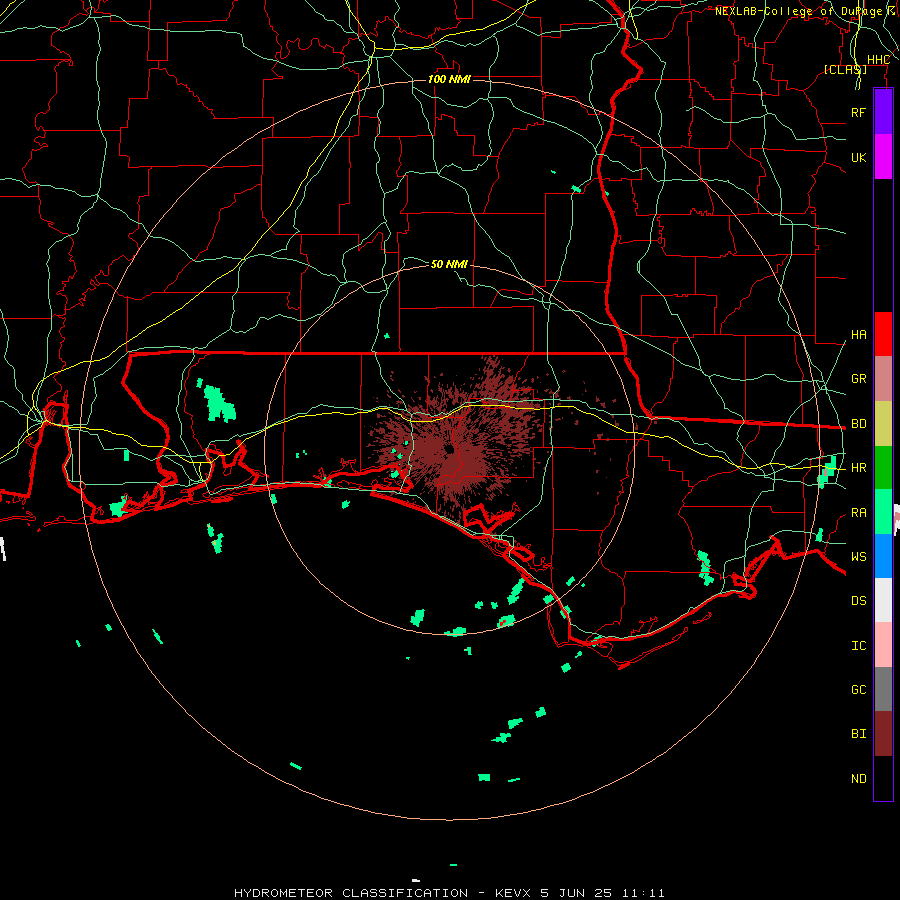Click the RA light green legend swatch

pos(883,512)
